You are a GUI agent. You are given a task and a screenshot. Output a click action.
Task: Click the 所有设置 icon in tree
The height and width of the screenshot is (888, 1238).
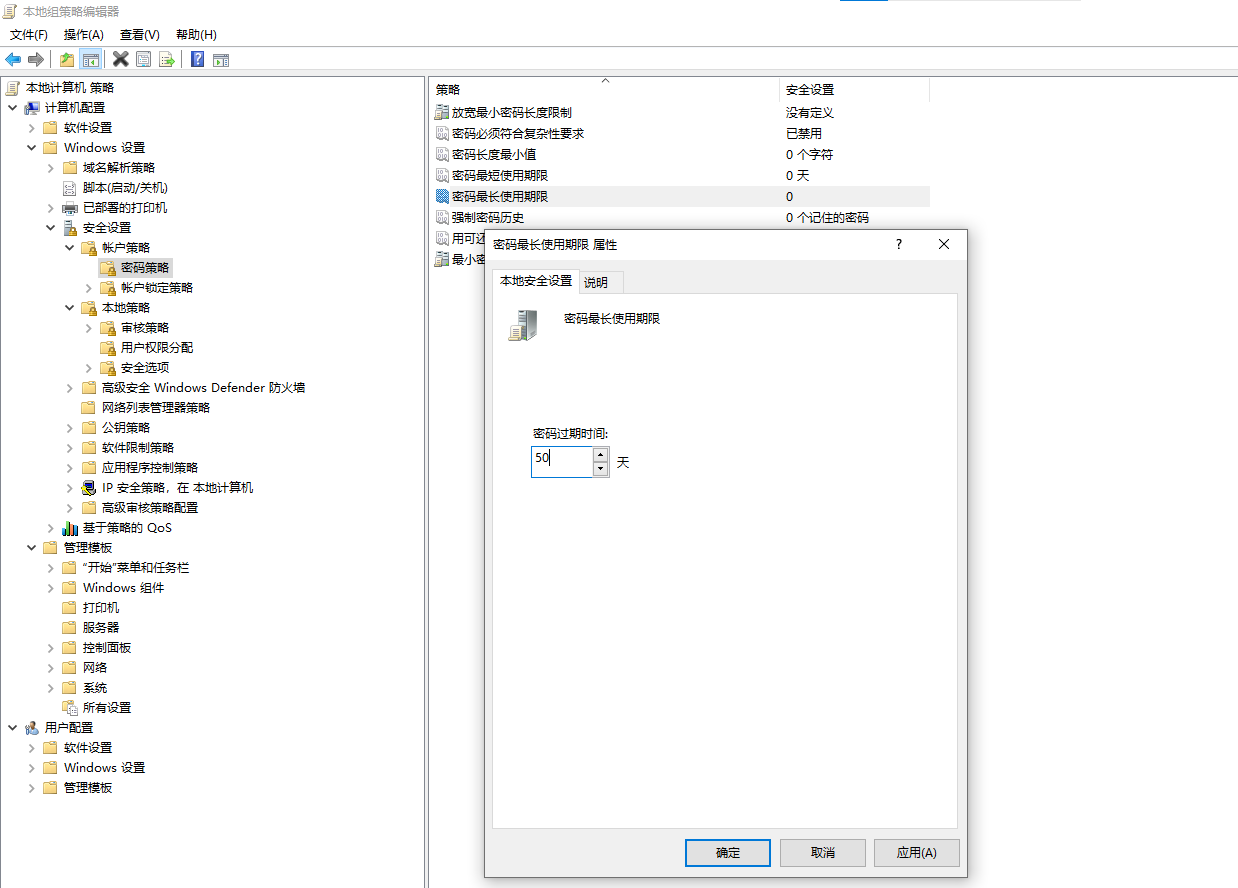pyautogui.click(x=70, y=707)
